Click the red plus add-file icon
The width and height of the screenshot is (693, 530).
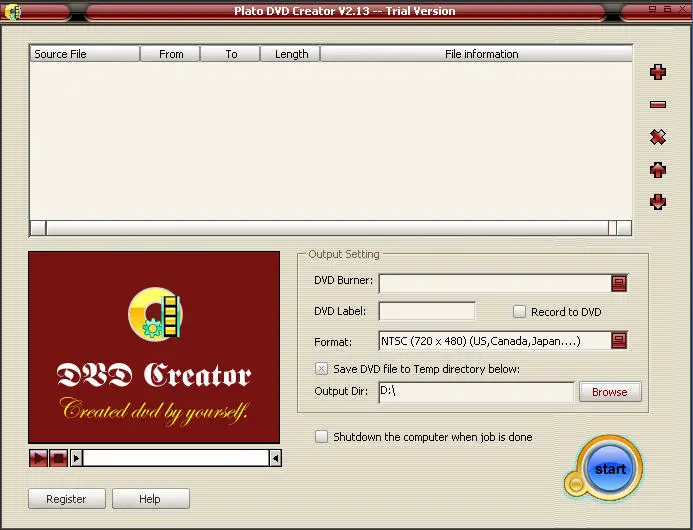(x=658, y=72)
